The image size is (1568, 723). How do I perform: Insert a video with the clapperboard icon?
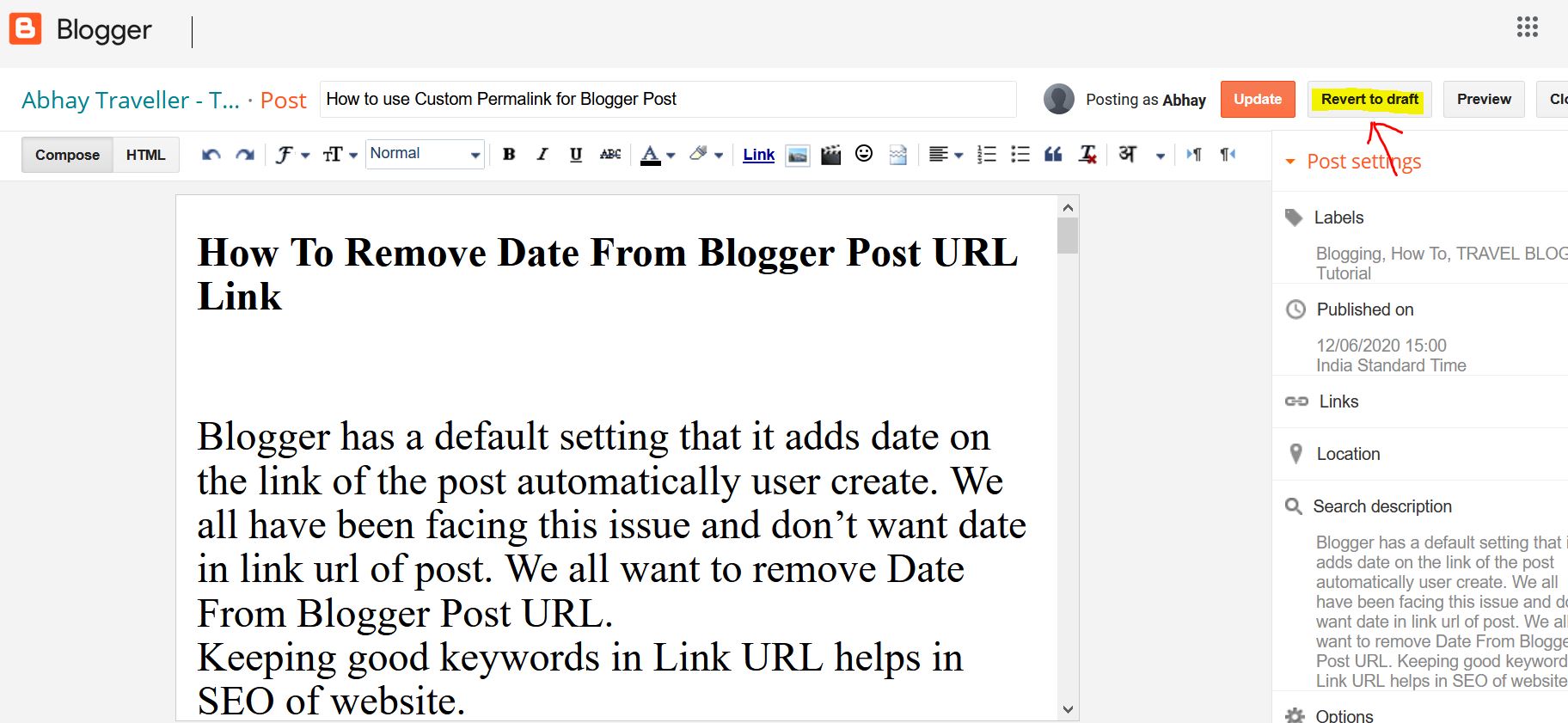(830, 155)
